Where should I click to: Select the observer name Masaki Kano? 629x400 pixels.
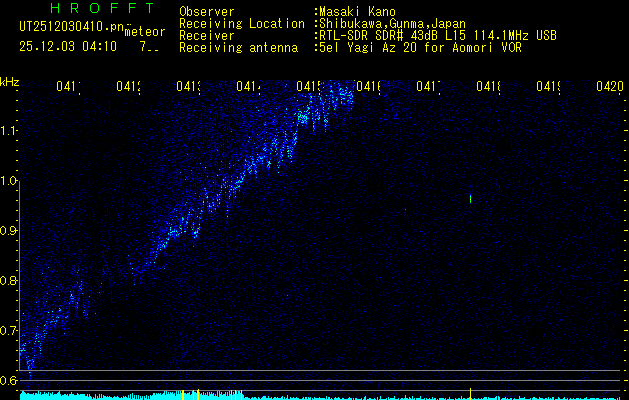[x=357, y=12]
